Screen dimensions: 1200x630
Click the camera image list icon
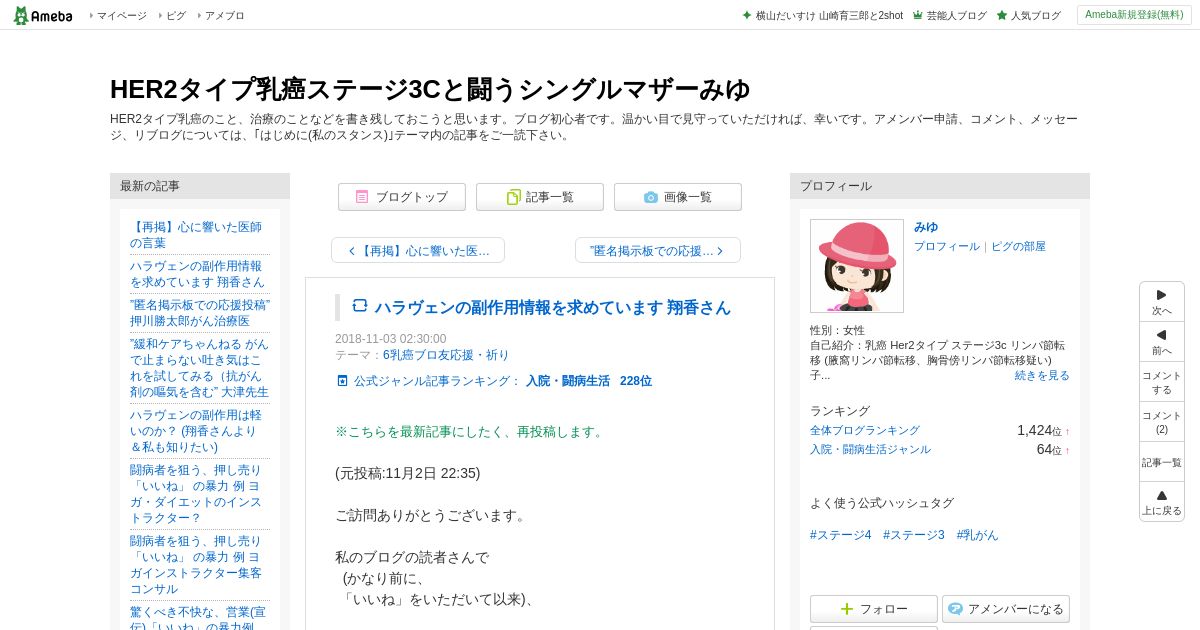(x=651, y=197)
